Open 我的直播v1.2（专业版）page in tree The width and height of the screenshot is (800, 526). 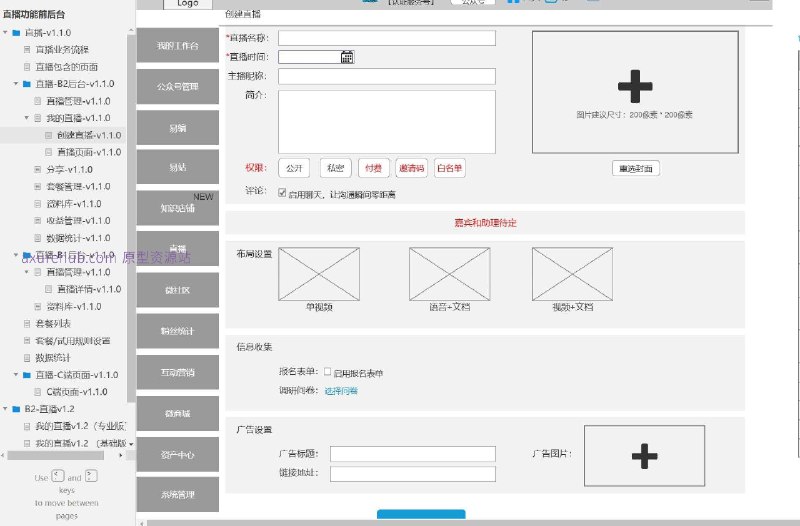click(80, 426)
